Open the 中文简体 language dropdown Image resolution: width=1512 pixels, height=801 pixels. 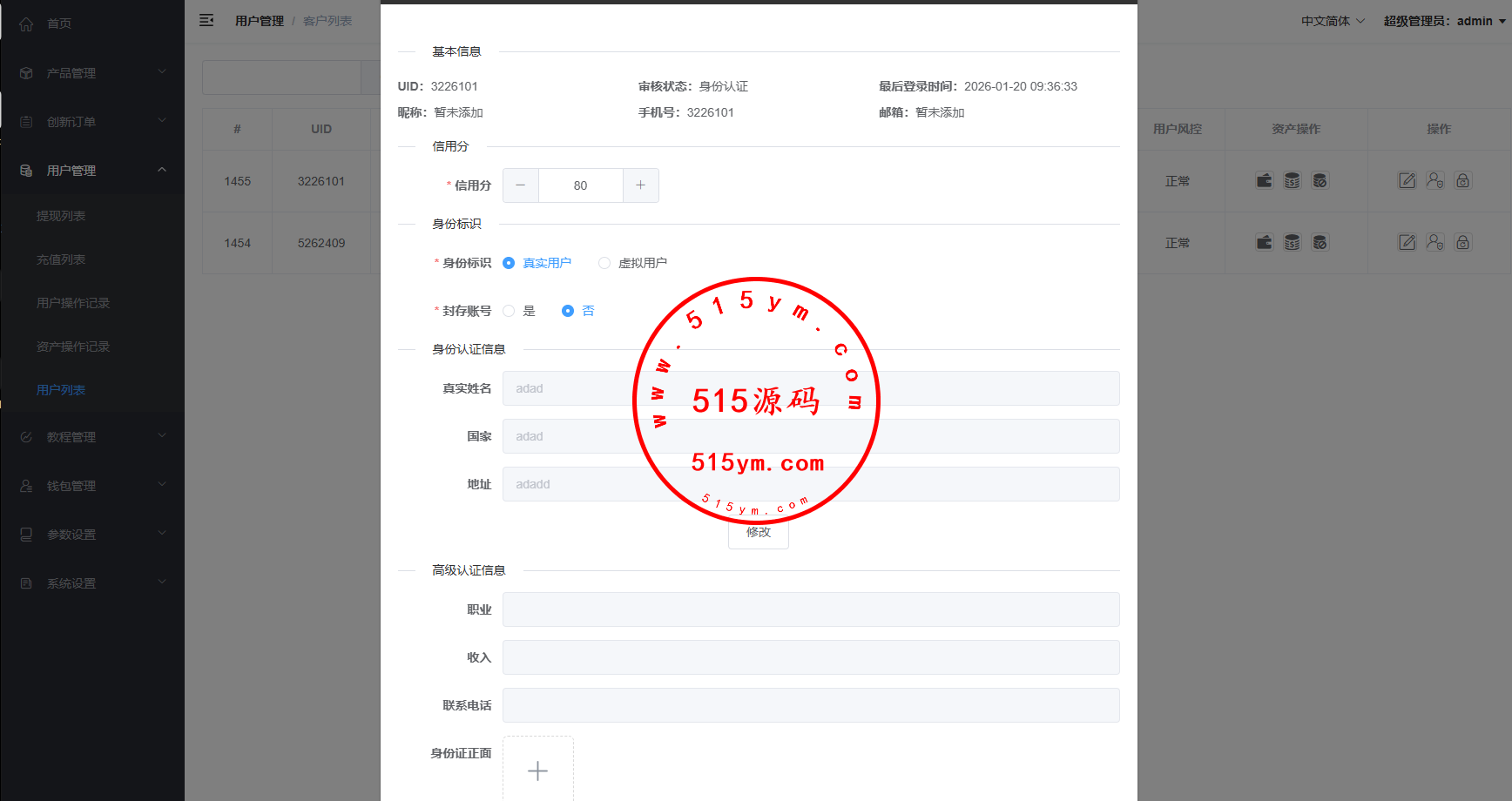[1332, 21]
